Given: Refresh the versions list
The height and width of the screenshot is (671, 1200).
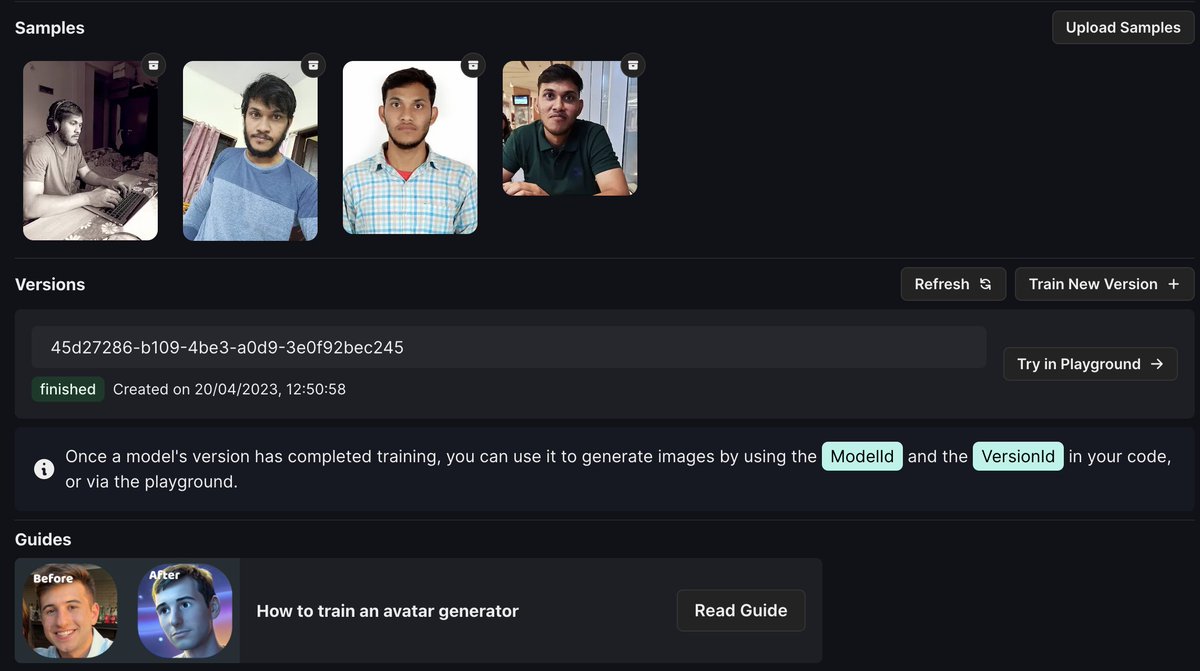Looking at the screenshot, I should pyautogui.click(x=953, y=284).
